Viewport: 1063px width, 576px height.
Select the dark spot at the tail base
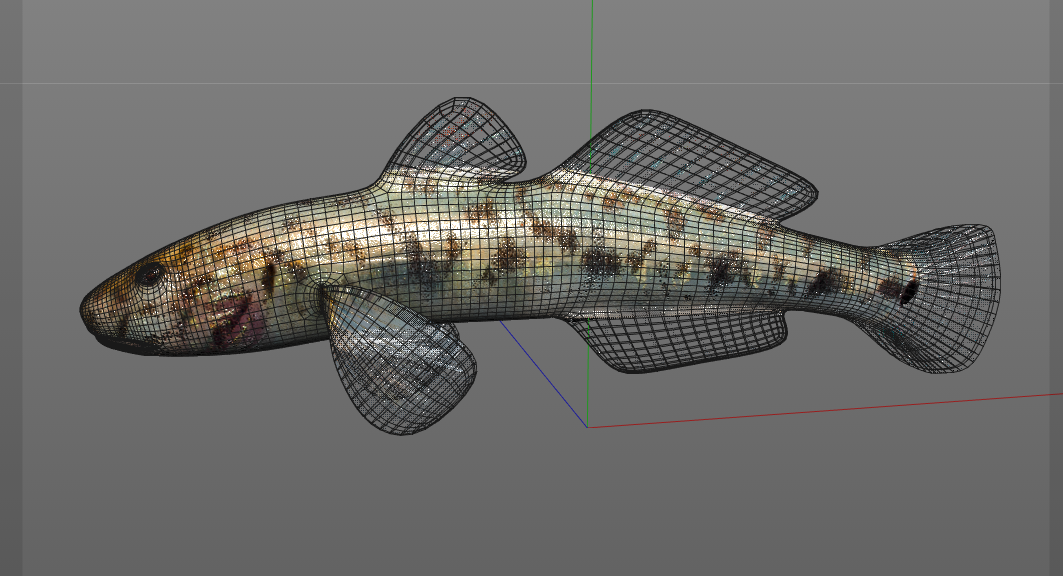point(907,292)
